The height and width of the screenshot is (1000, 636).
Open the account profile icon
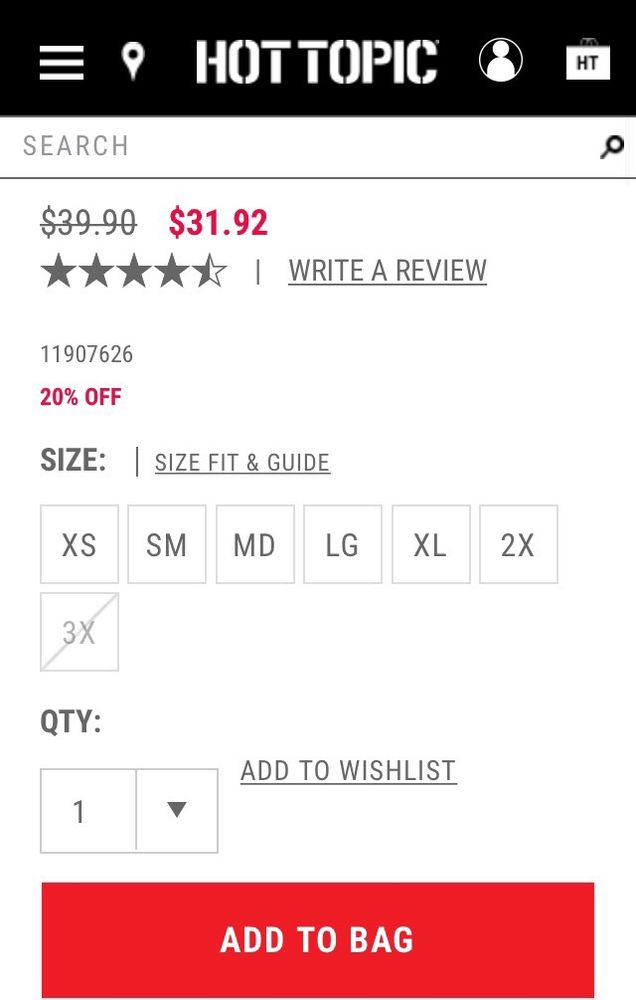(500, 60)
